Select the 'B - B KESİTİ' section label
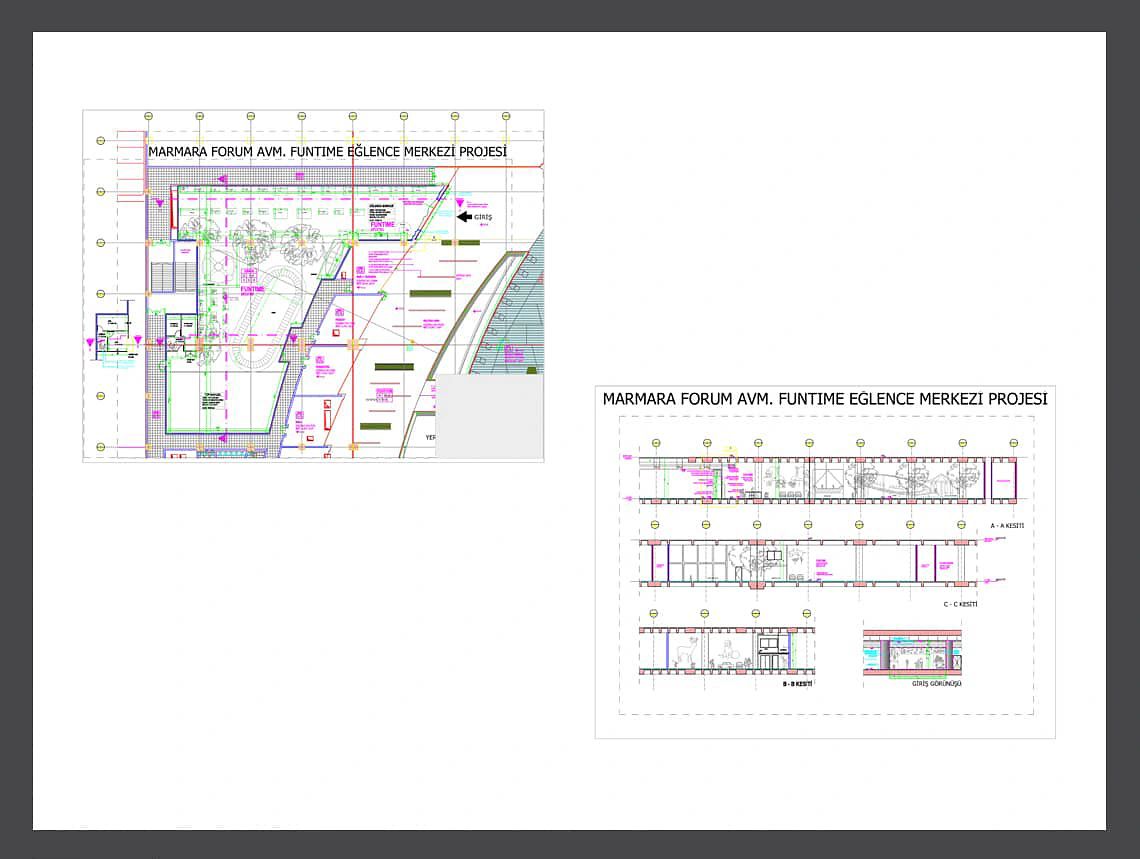 (x=797, y=684)
